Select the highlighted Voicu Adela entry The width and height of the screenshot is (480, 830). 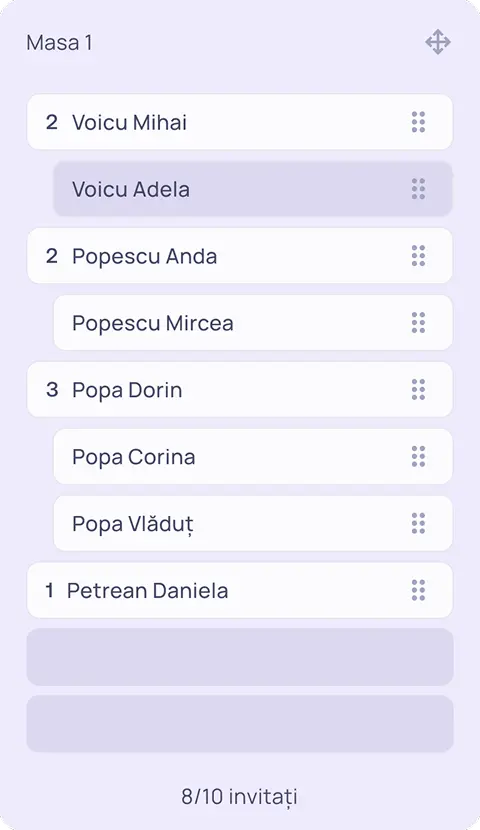pos(253,189)
